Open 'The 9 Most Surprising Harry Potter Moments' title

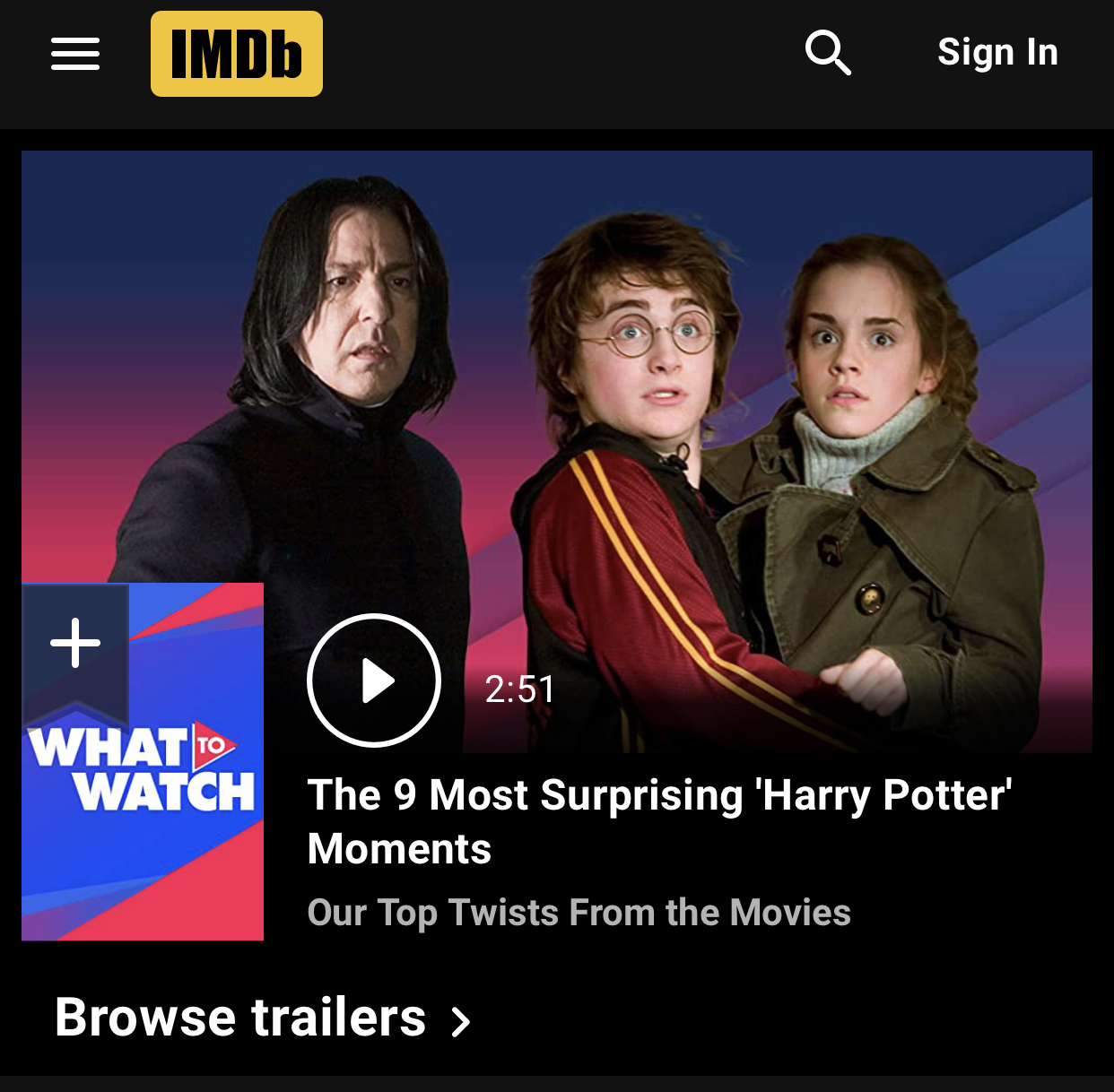pyautogui.click(x=660, y=821)
